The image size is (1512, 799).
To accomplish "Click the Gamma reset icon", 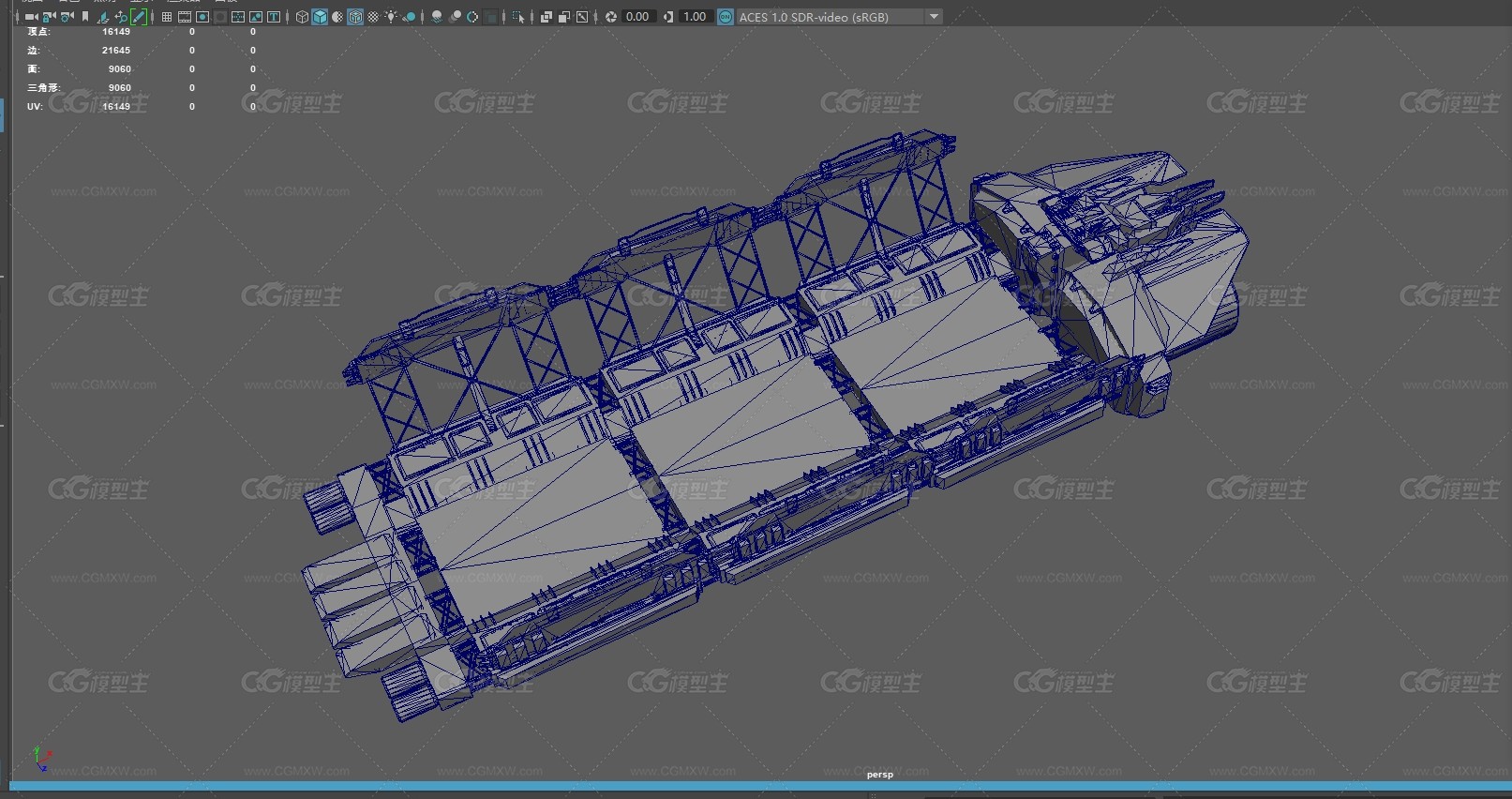I will pyautogui.click(x=668, y=17).
